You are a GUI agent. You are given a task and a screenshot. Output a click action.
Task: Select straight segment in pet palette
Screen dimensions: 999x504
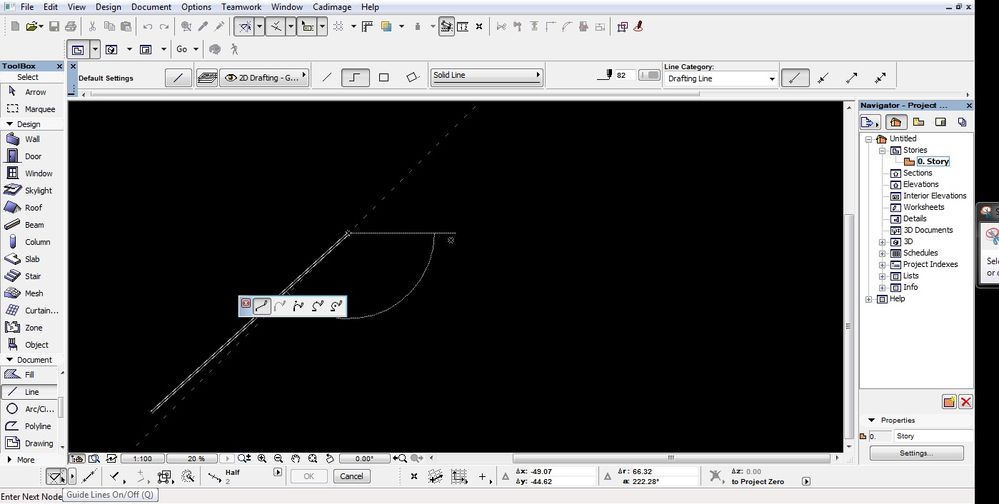(x=261, y=306)
